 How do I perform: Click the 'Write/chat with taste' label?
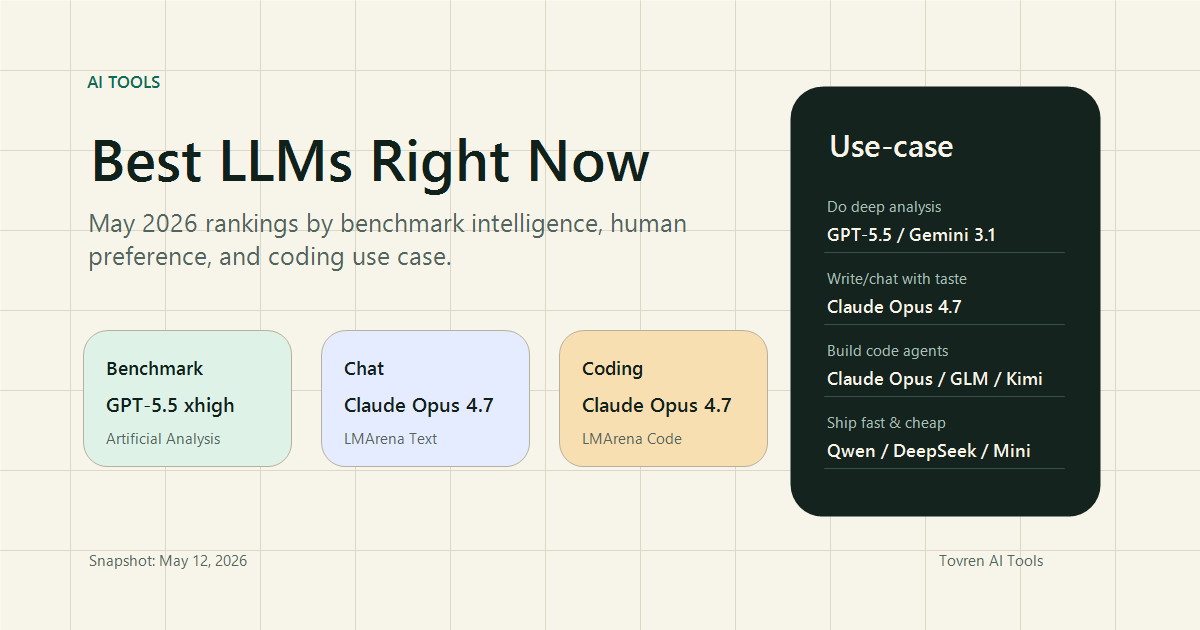(x=897, y=279)
